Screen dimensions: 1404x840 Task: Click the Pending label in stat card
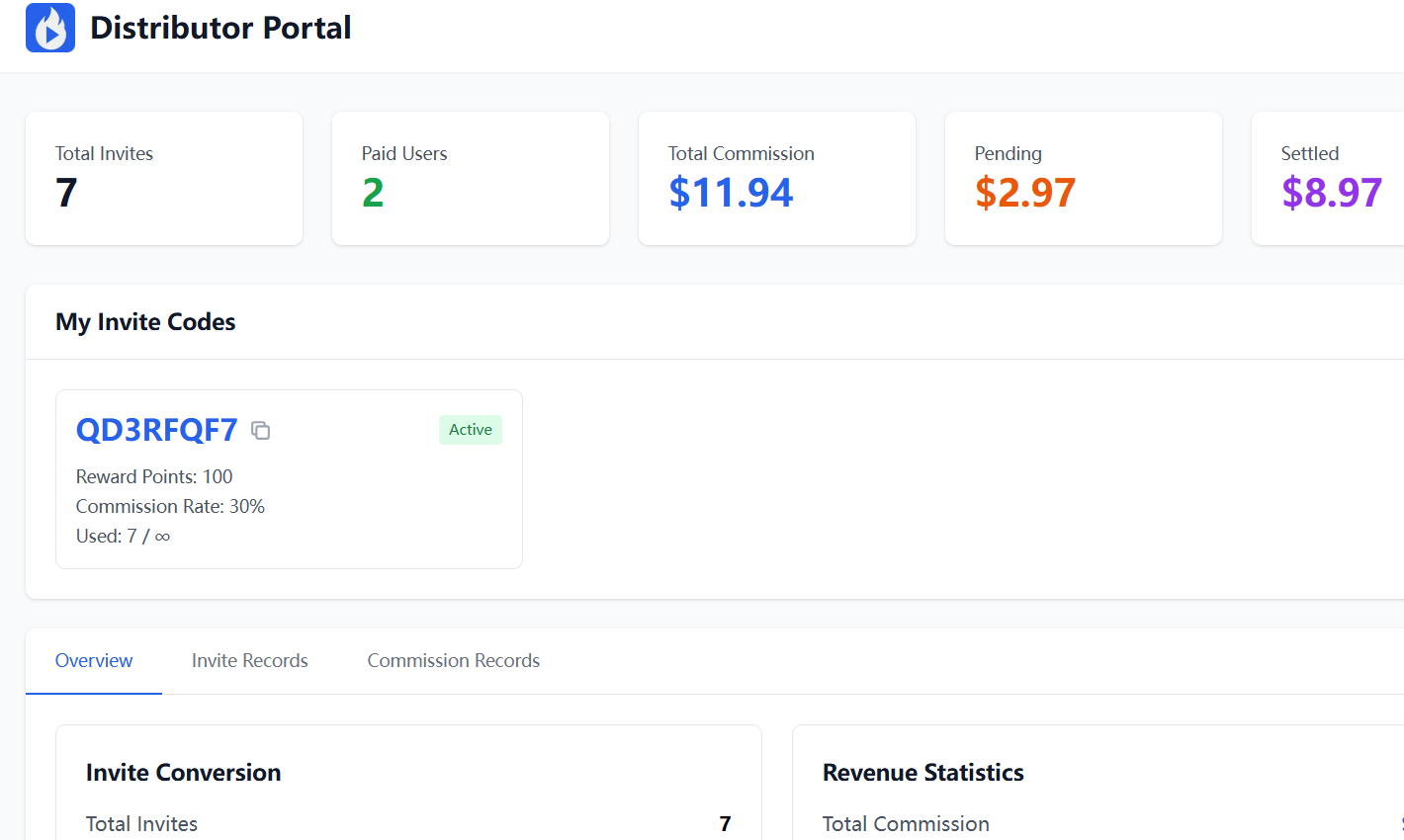click(x=1009, y=153)
